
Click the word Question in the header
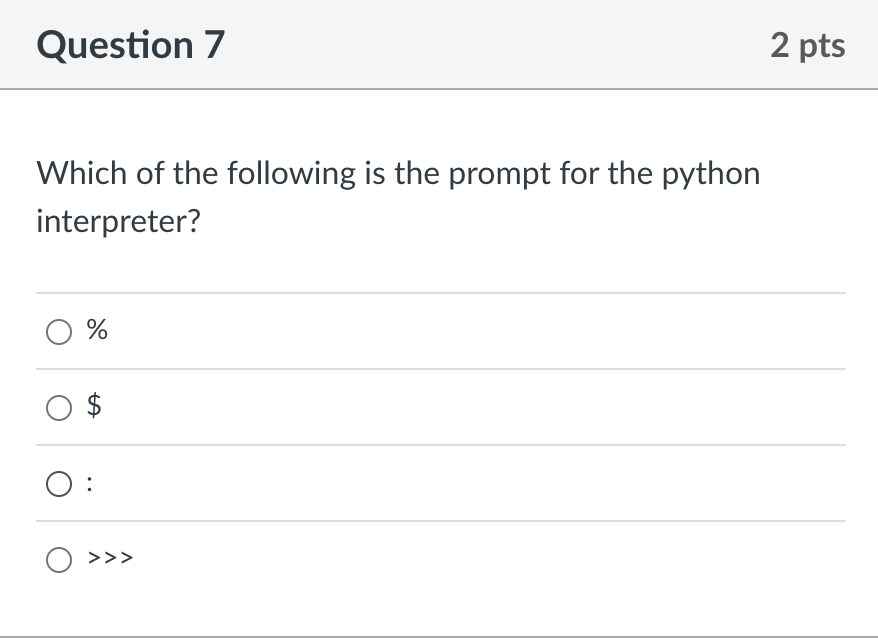click(x=115, y=45)
